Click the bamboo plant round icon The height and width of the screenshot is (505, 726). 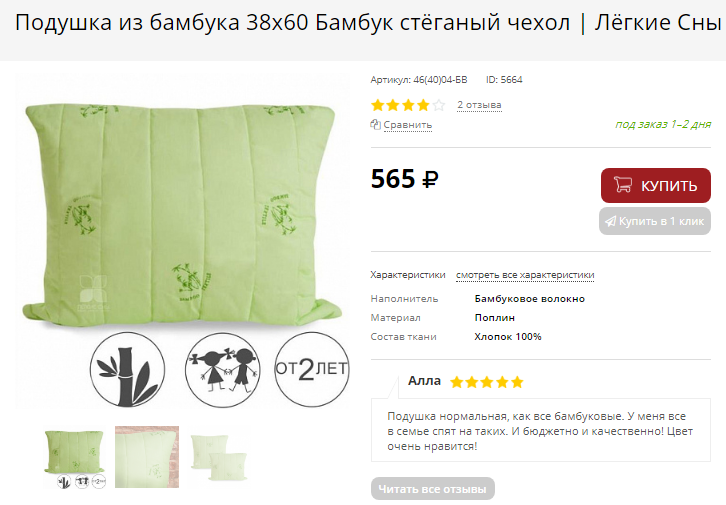(127, 370)
